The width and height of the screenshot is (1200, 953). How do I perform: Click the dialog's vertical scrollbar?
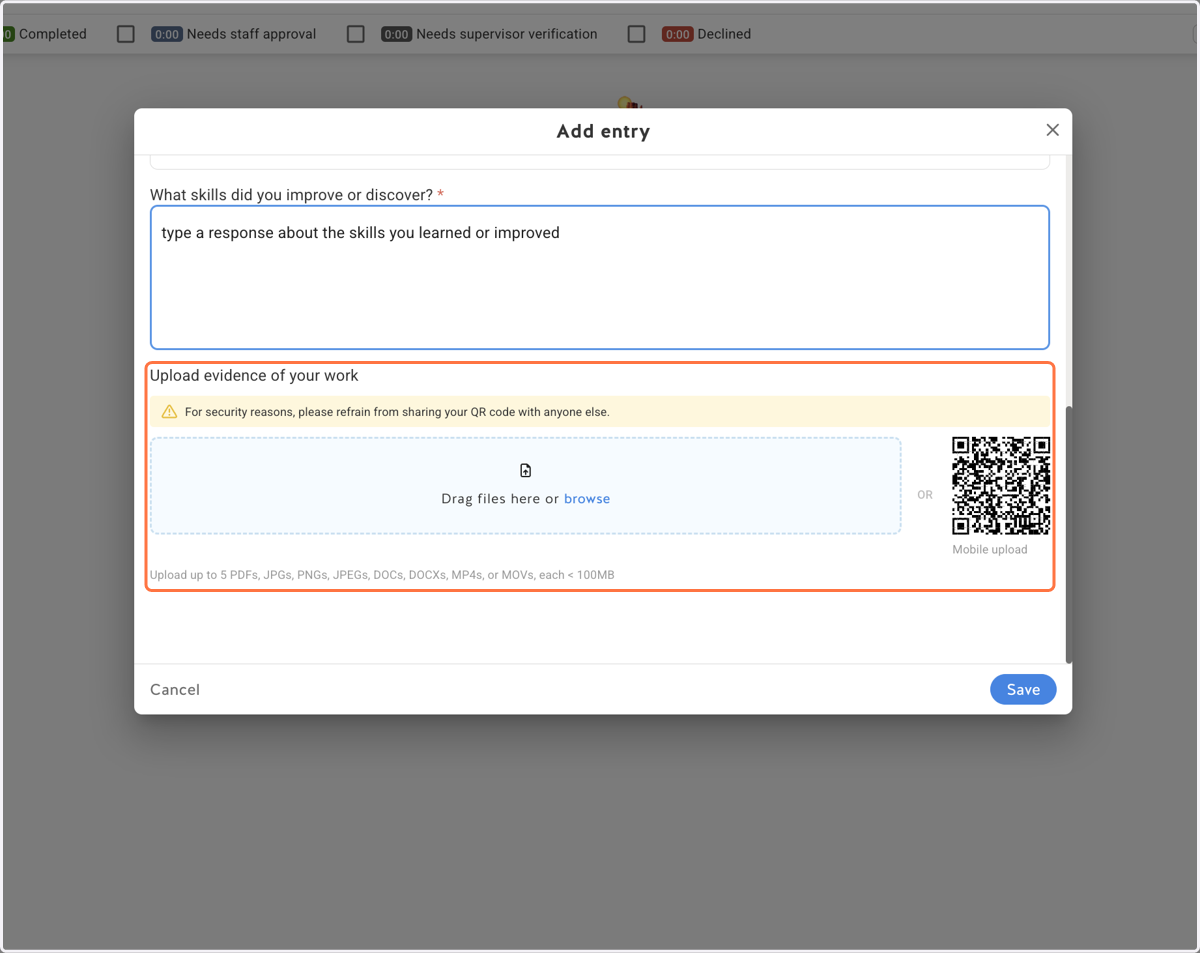[x=1069, y=535]
